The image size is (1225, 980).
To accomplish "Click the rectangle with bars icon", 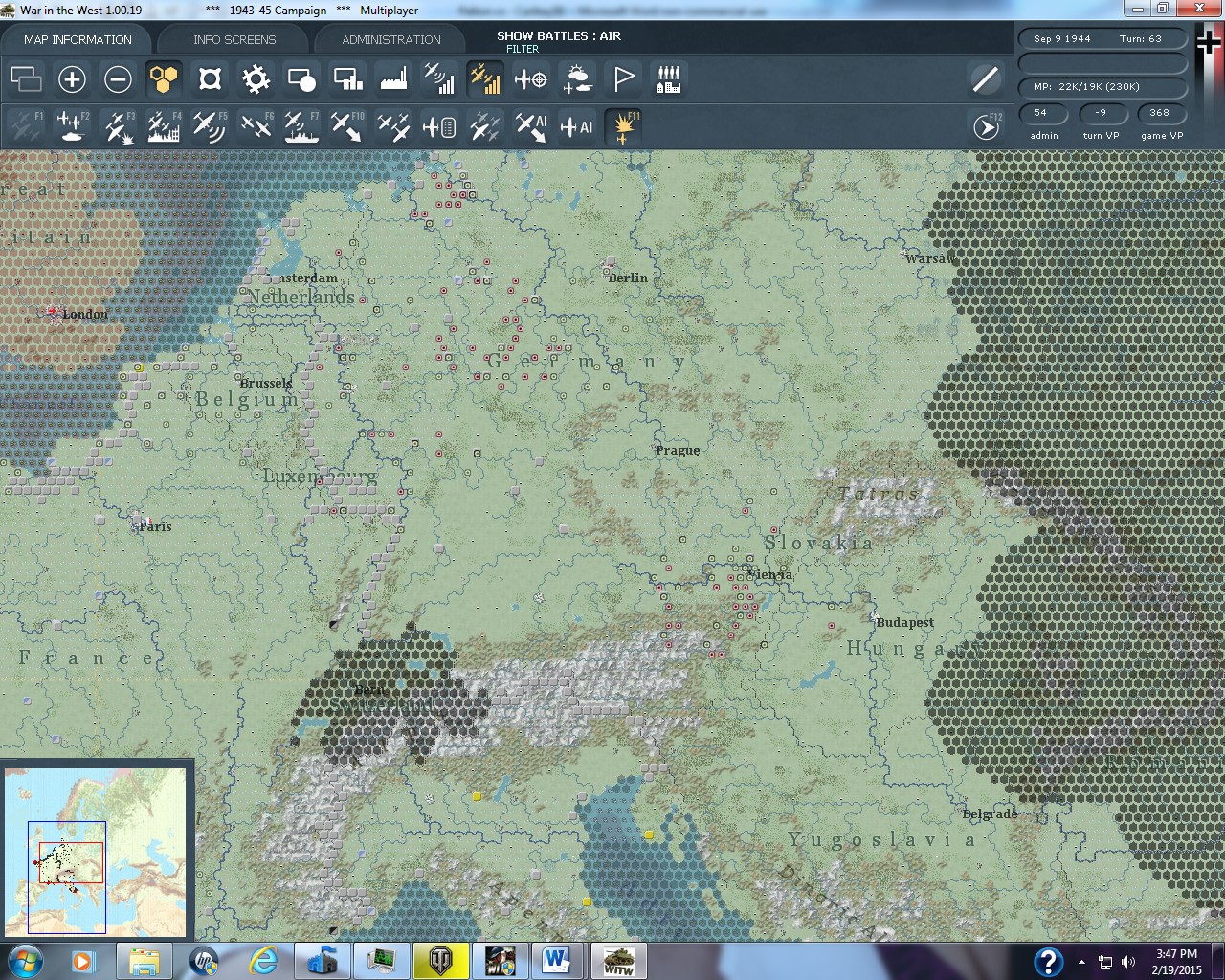I will click(x=347, y=78).
